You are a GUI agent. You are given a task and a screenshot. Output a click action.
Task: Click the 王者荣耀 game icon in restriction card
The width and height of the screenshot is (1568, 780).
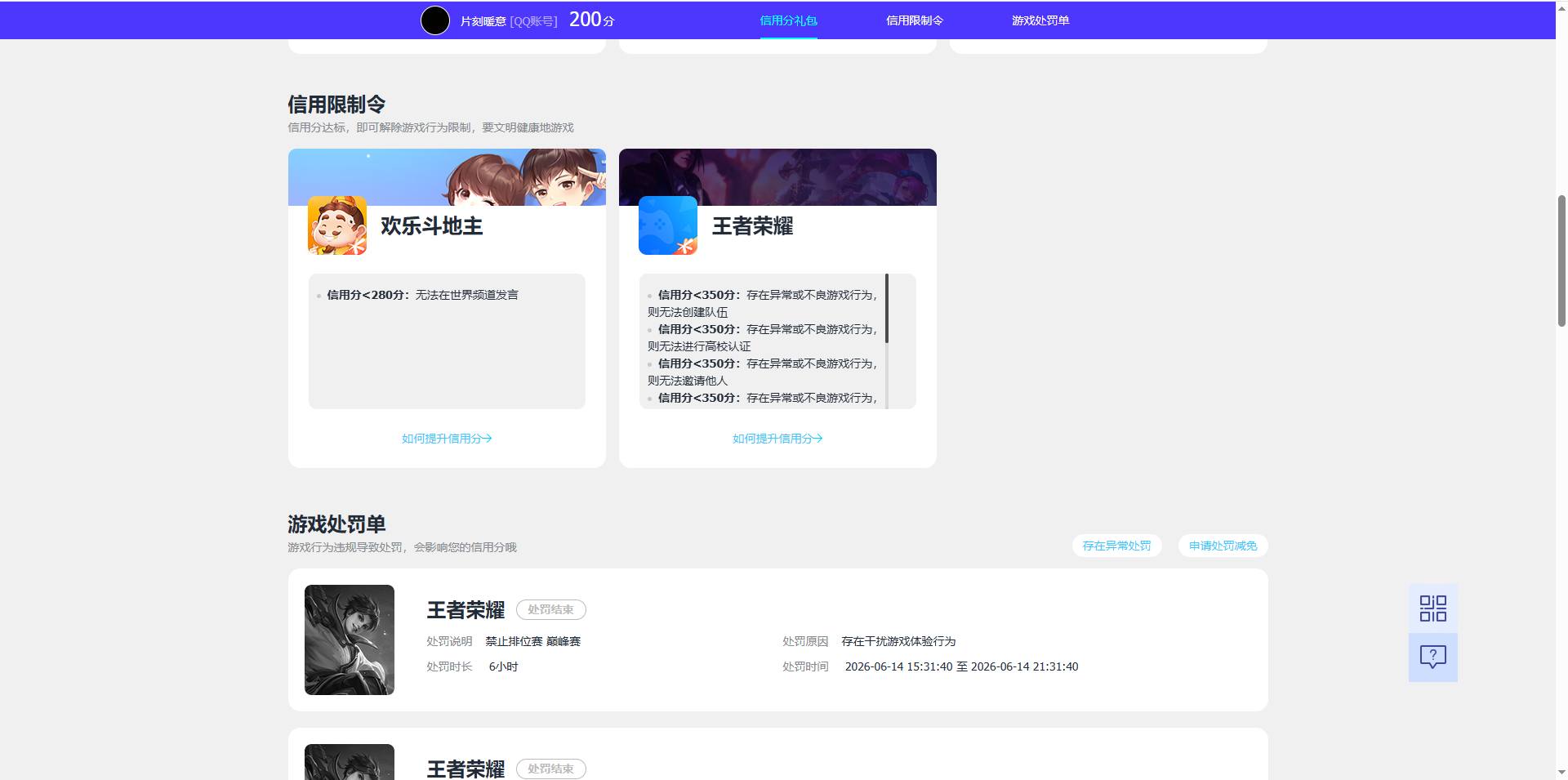coord(668,225)
